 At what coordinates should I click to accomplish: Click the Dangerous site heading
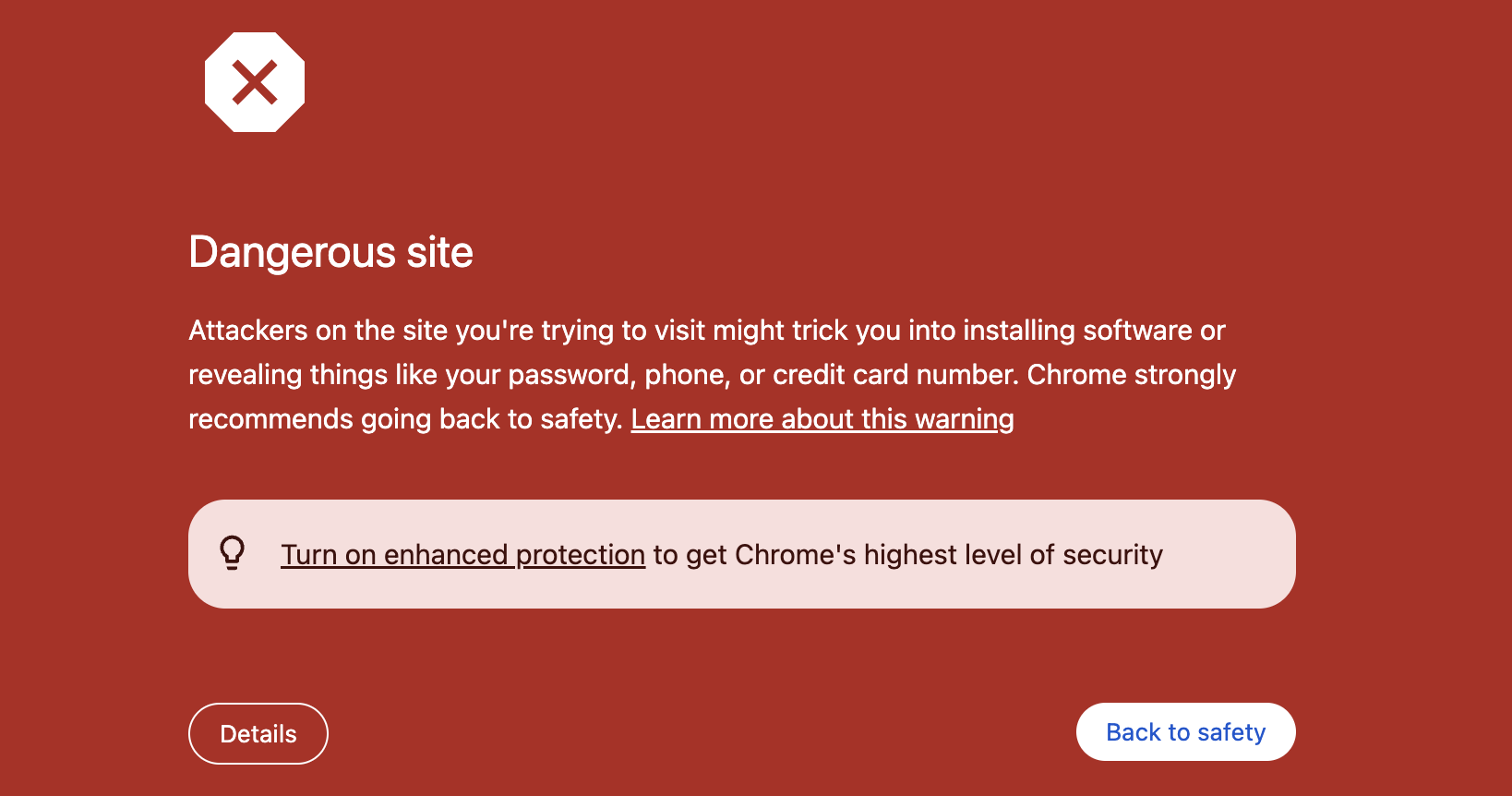(330, 252)
